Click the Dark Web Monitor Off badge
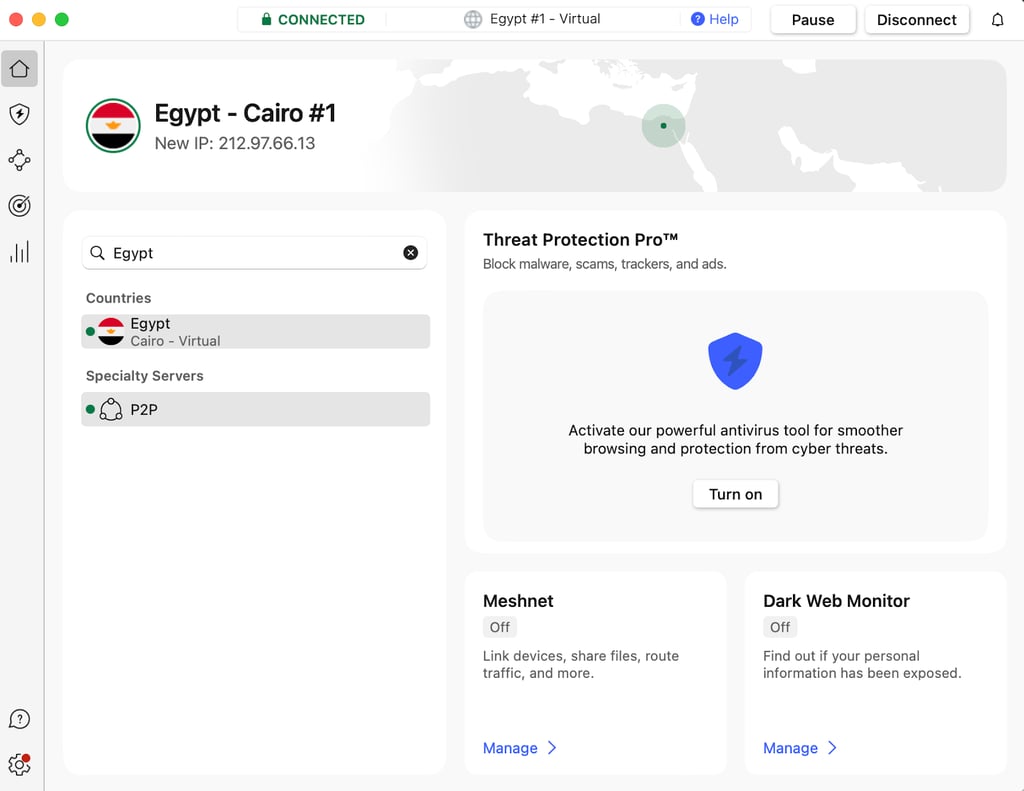This screenshot has width=1024, height=791. coord(780,627)
